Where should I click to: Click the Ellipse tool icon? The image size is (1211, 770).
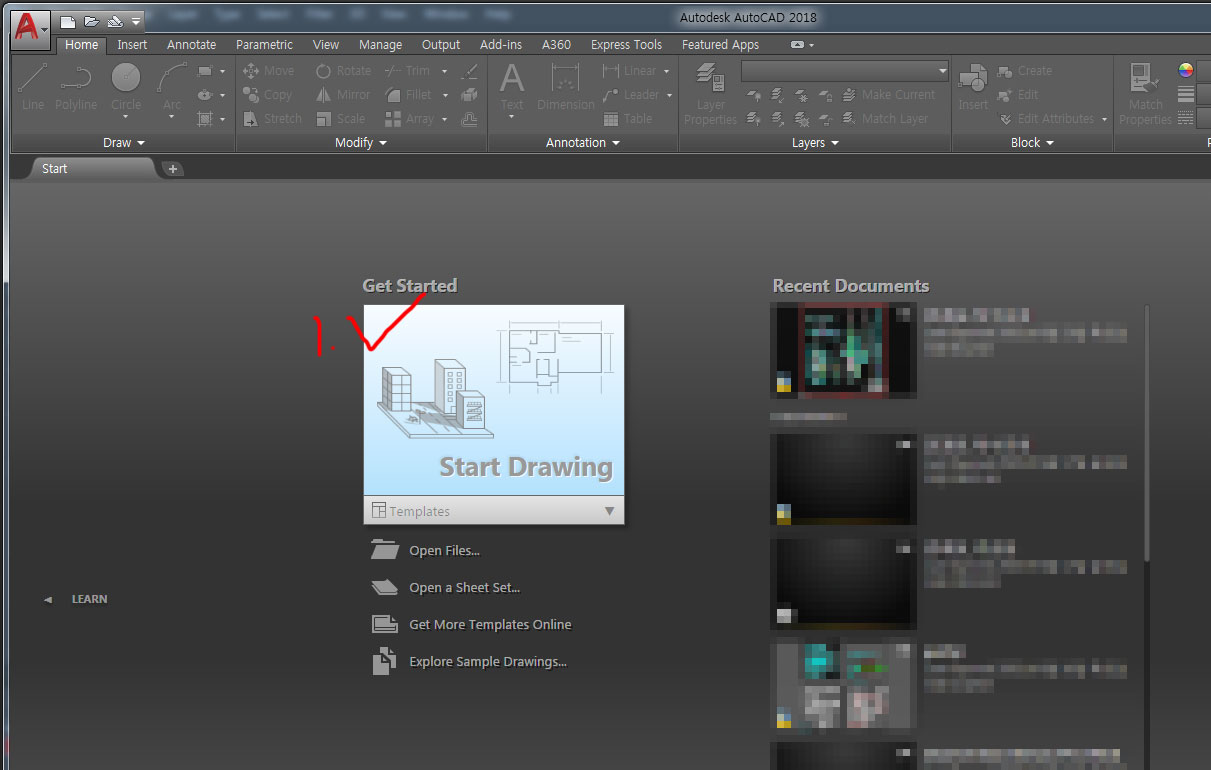[x=205, y=95]
